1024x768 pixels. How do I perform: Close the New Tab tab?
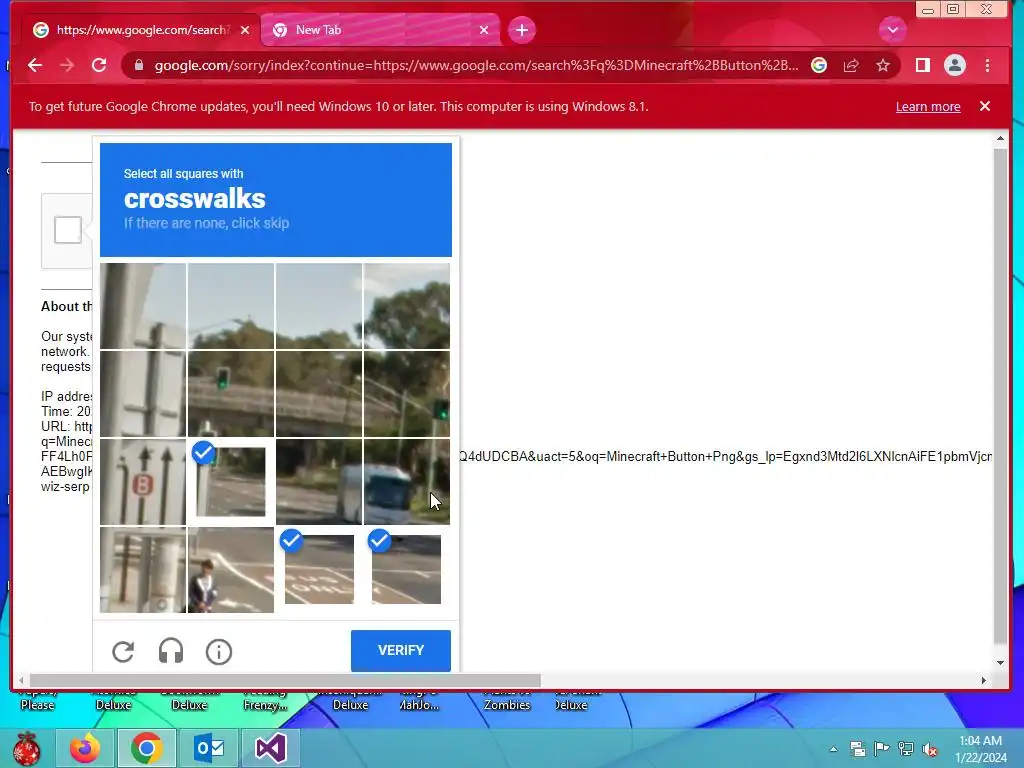(484, 30)
